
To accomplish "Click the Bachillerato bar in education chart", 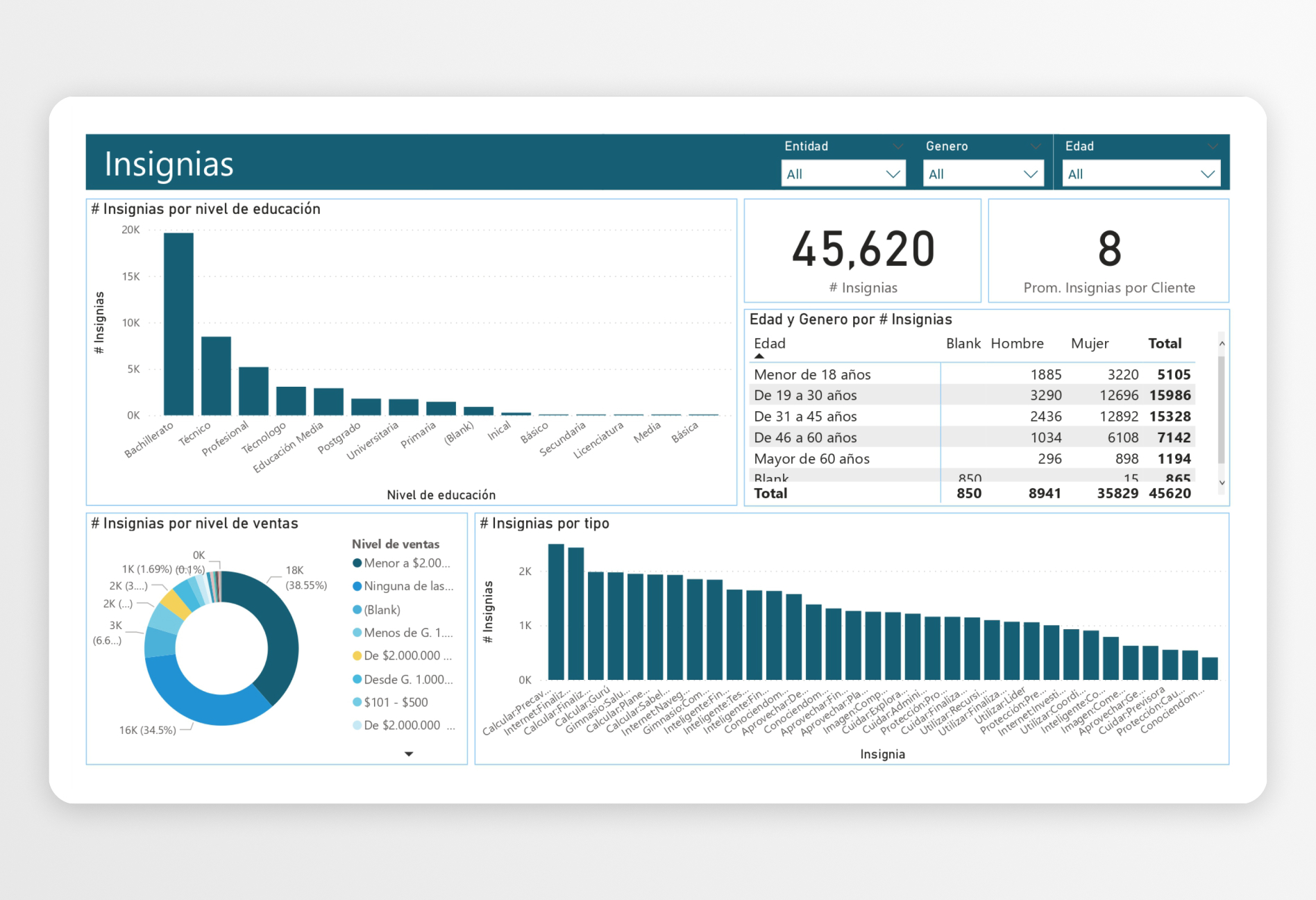I will 178,324.
